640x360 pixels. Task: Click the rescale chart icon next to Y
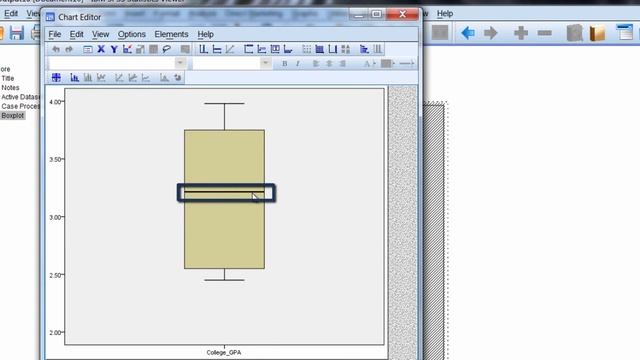point(140,49)
